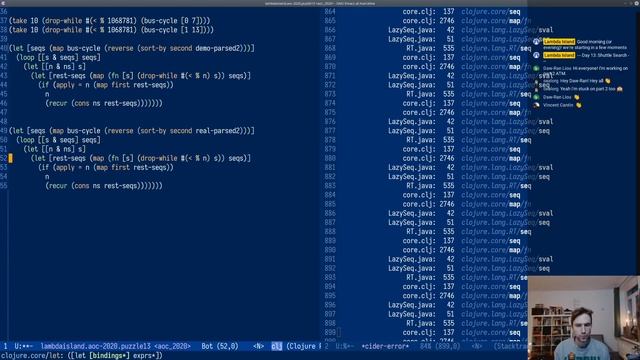Click '(if (apply = n' on line 44

(x=64, y=85)
